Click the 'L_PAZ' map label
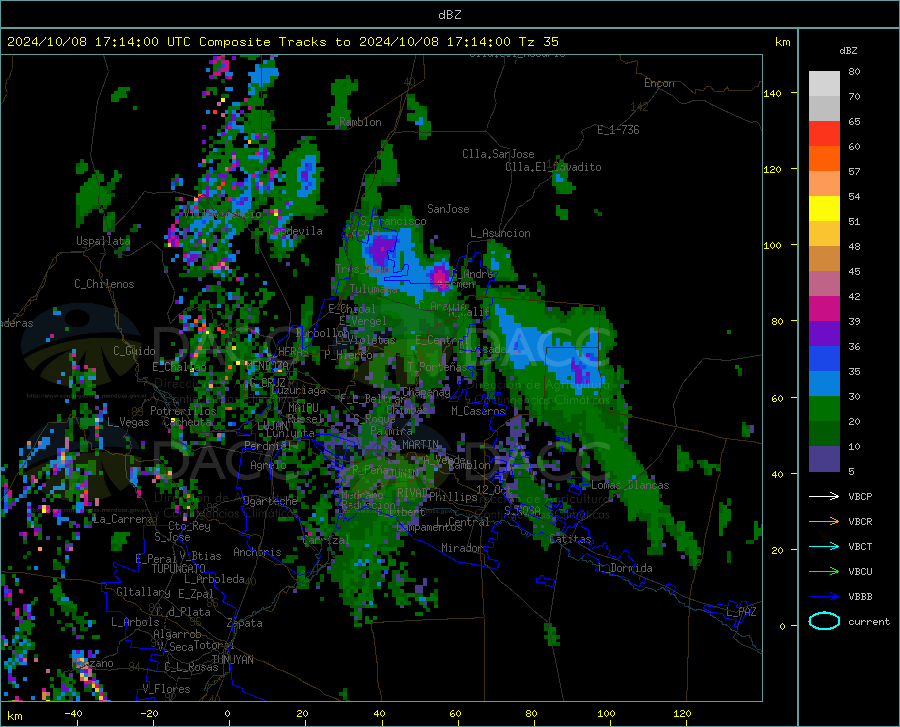 coord(741,612)
